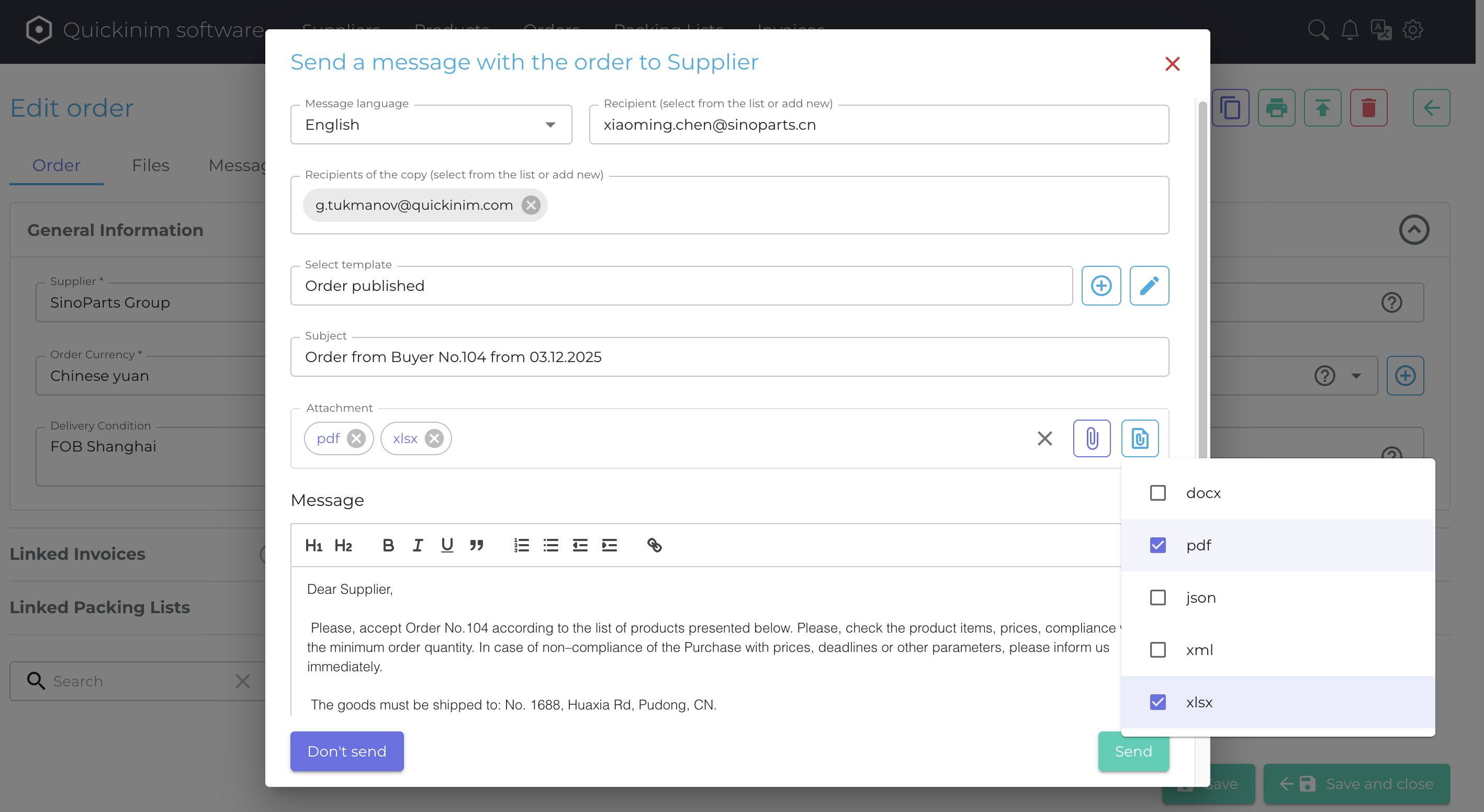Insert a link in the message
The width and height of the screenshot is (1484, 812).
(654, 545)
